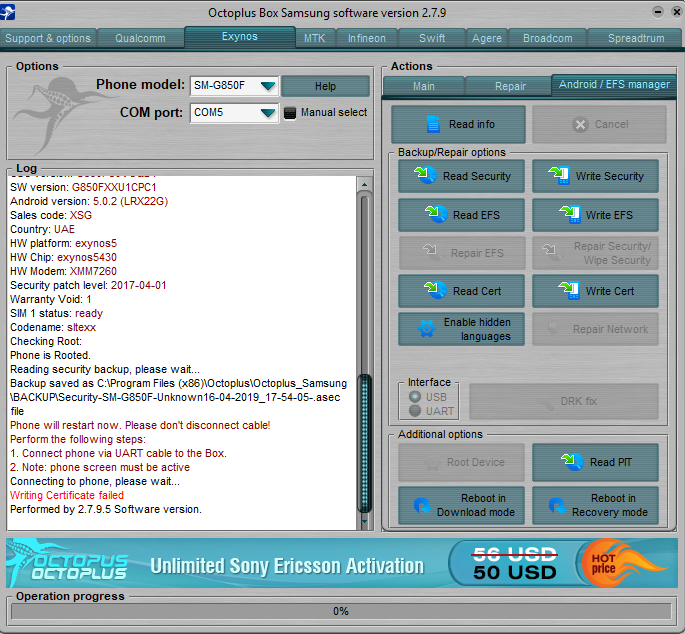The image size is (685, 634).
Task: Click the Write Security arrow icon
Action: (559, 175)
